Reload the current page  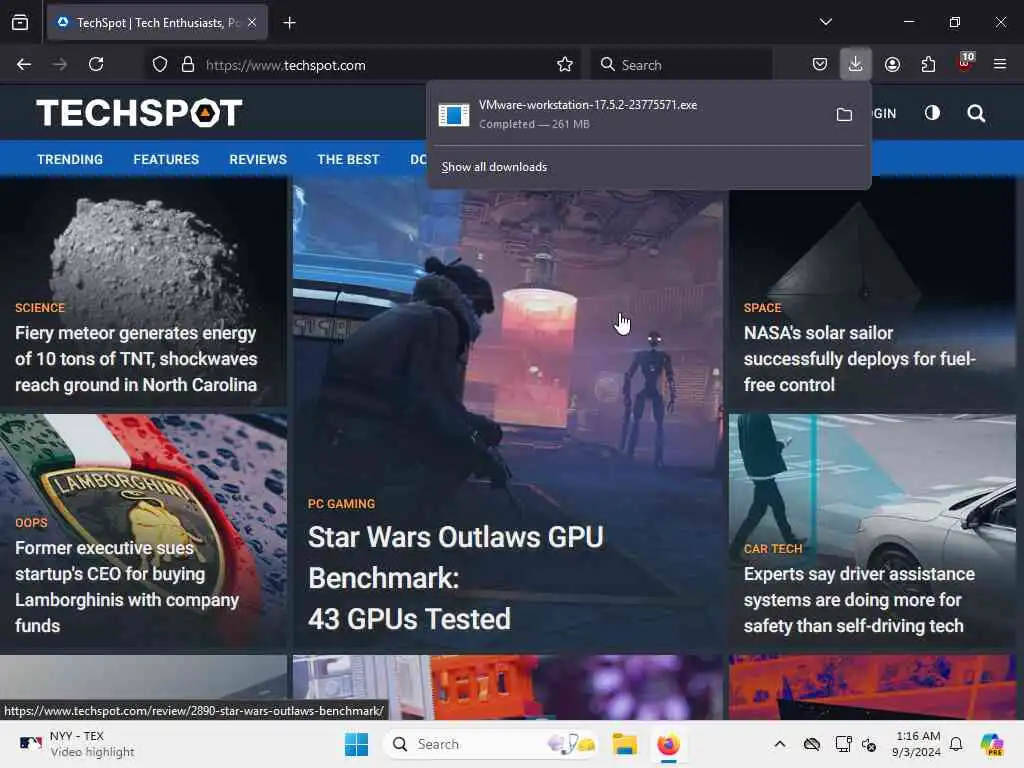pyautogui.click(x=96, y=65)
